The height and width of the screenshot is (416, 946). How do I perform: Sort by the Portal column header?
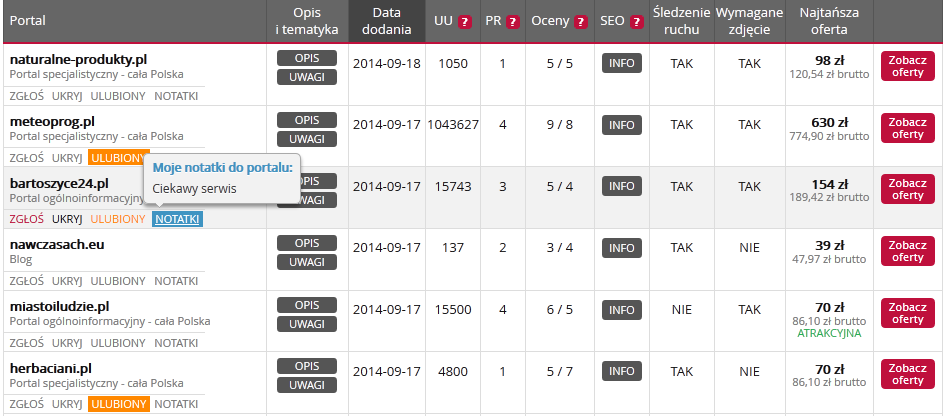tap(135, 21)
